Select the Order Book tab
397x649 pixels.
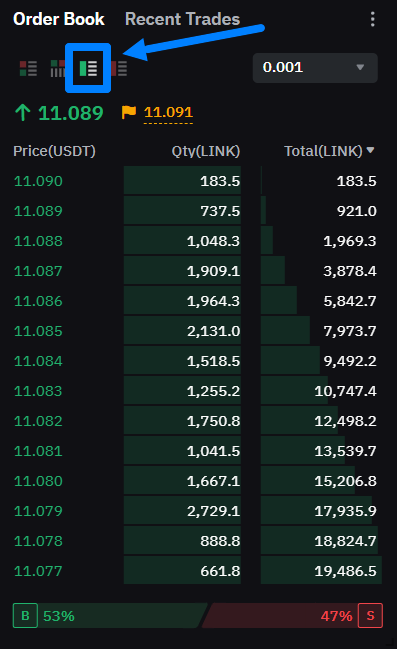[59, 19]
